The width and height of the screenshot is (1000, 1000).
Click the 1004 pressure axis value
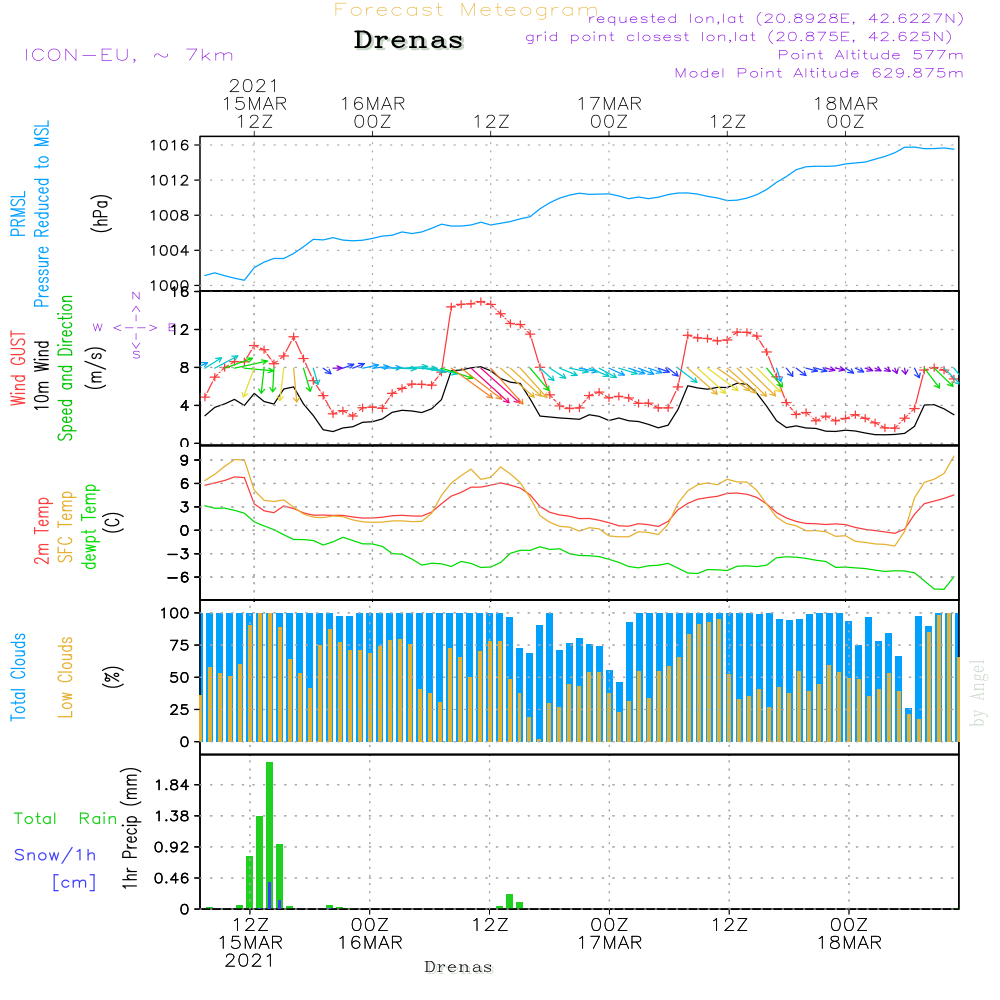[x=170, y=251]
